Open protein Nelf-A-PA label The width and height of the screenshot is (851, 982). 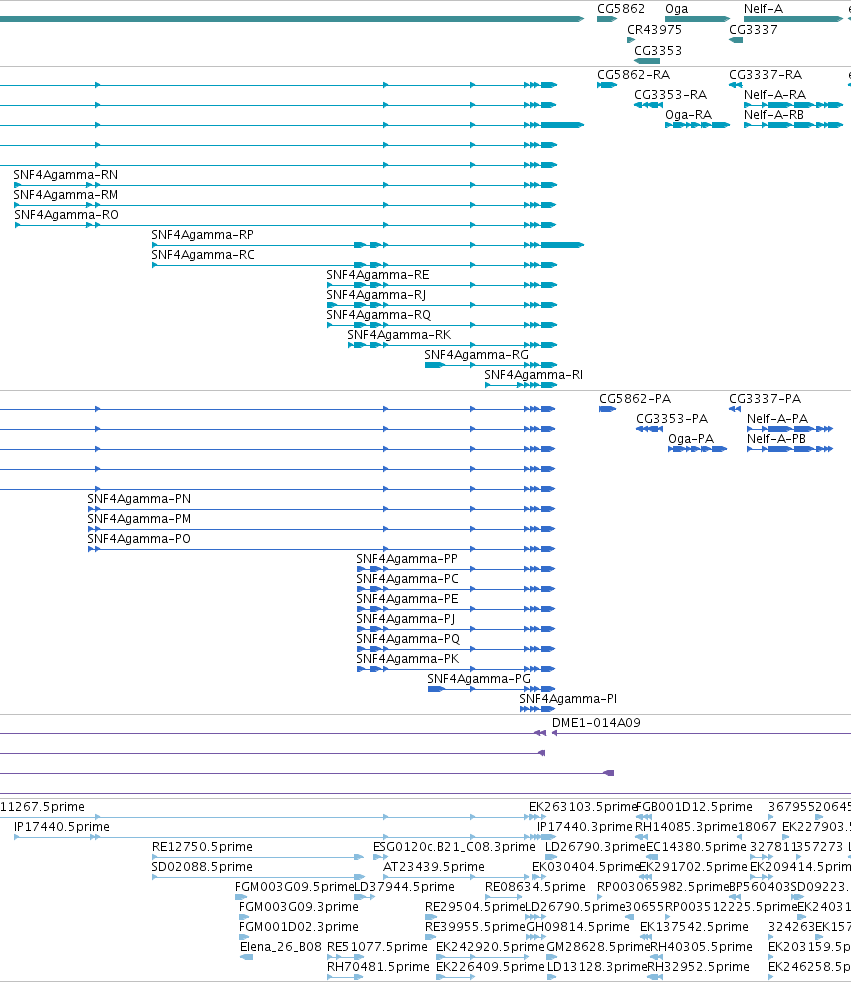click(777, 419)
